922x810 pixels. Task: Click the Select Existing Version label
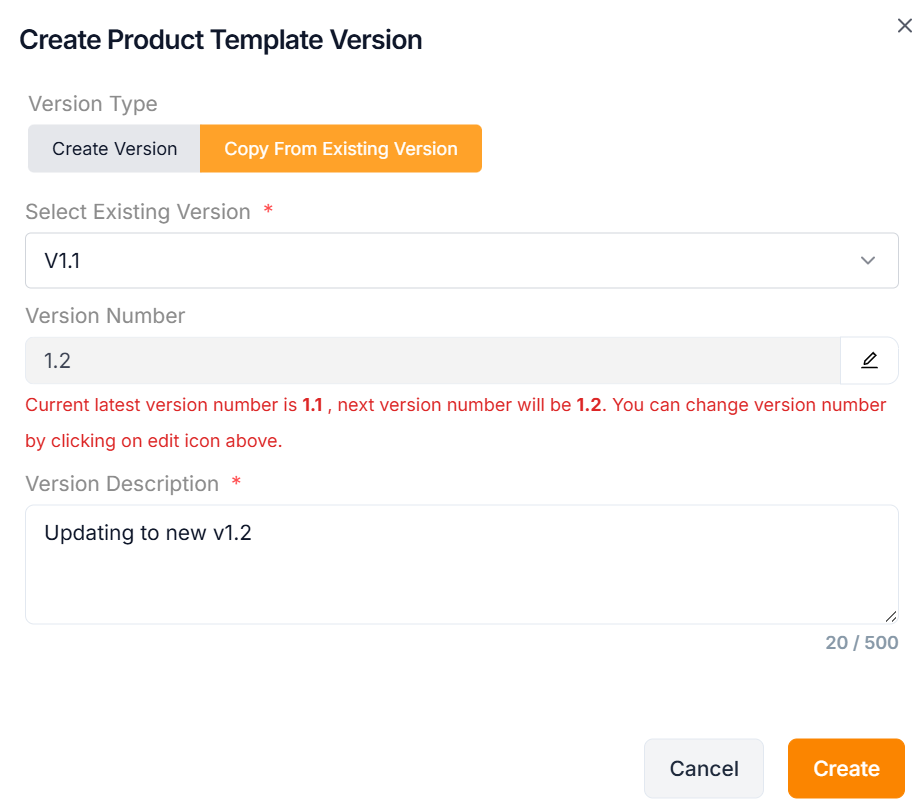138,212
